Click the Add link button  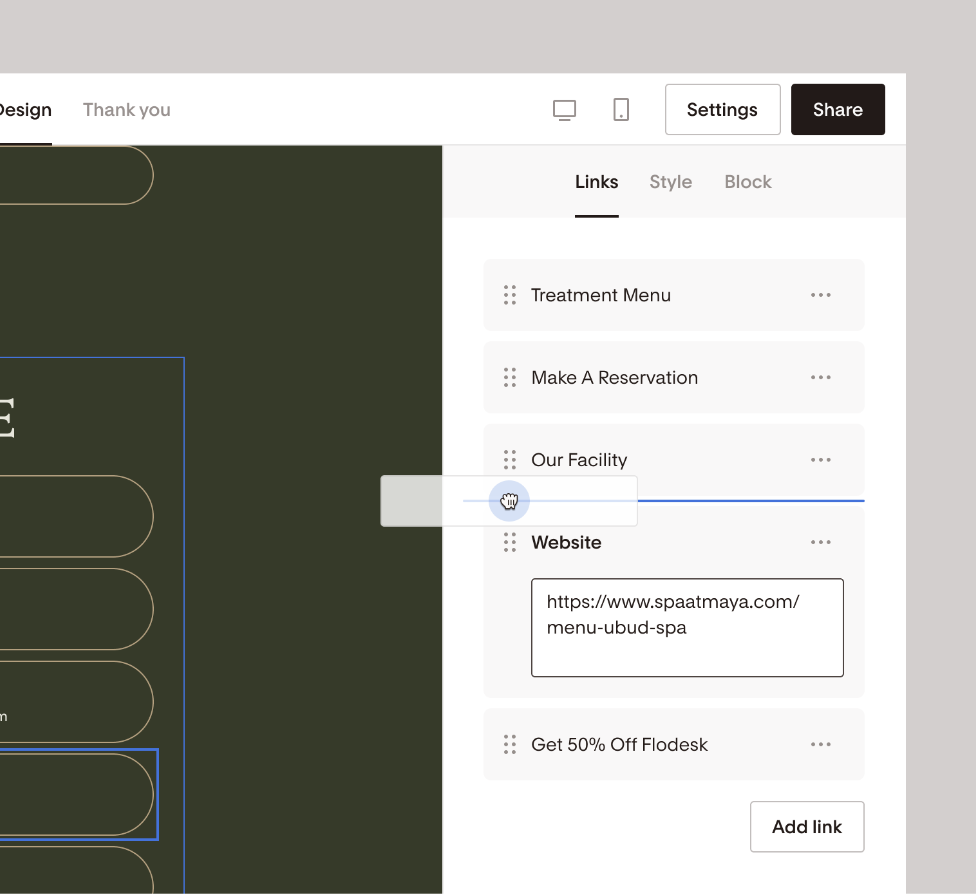pos(807,827)
